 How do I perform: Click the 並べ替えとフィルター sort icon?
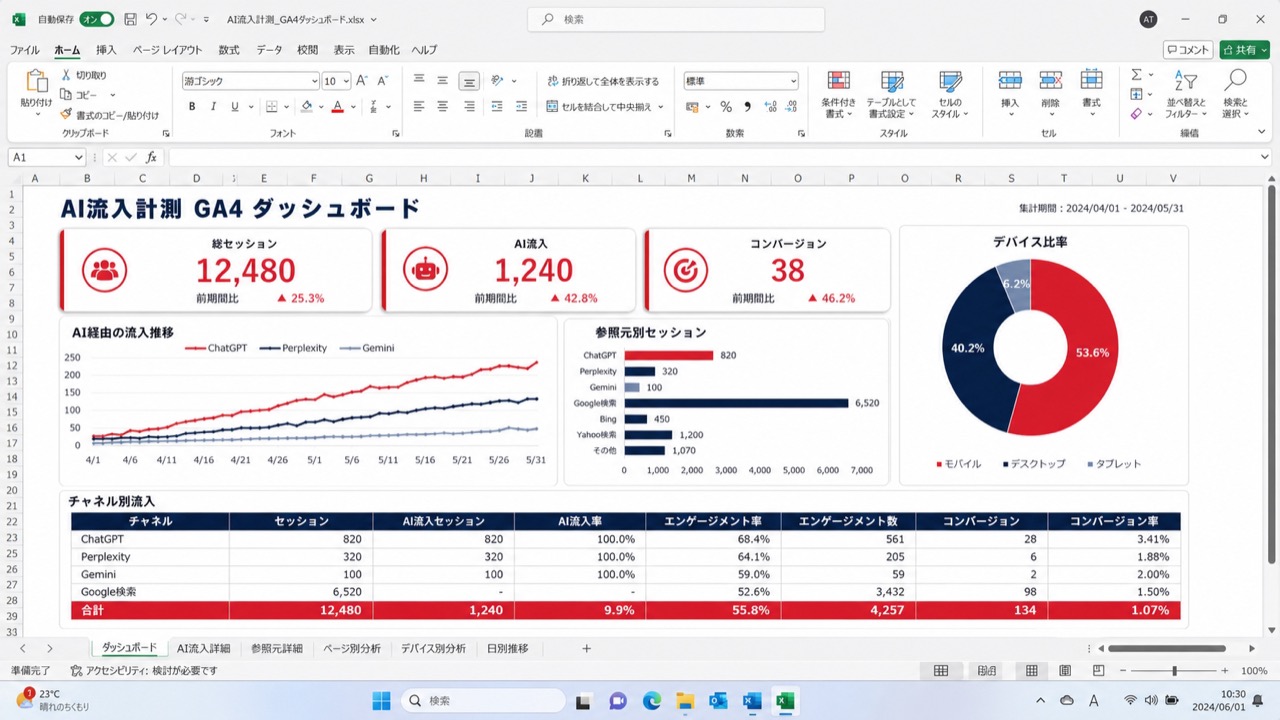[x=1186, y=95]
